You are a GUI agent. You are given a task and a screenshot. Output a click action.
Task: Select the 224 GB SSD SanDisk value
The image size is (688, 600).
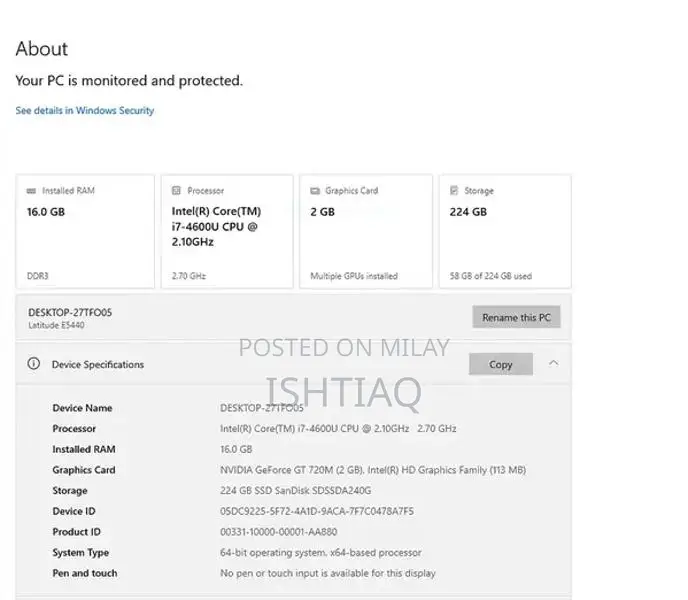pos(296,490)
